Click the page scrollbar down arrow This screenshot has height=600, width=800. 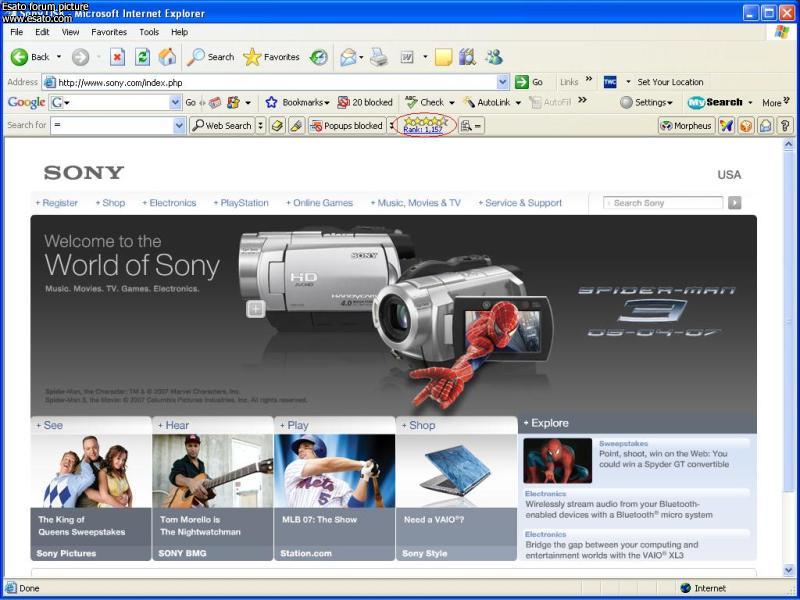pos(789,570)
